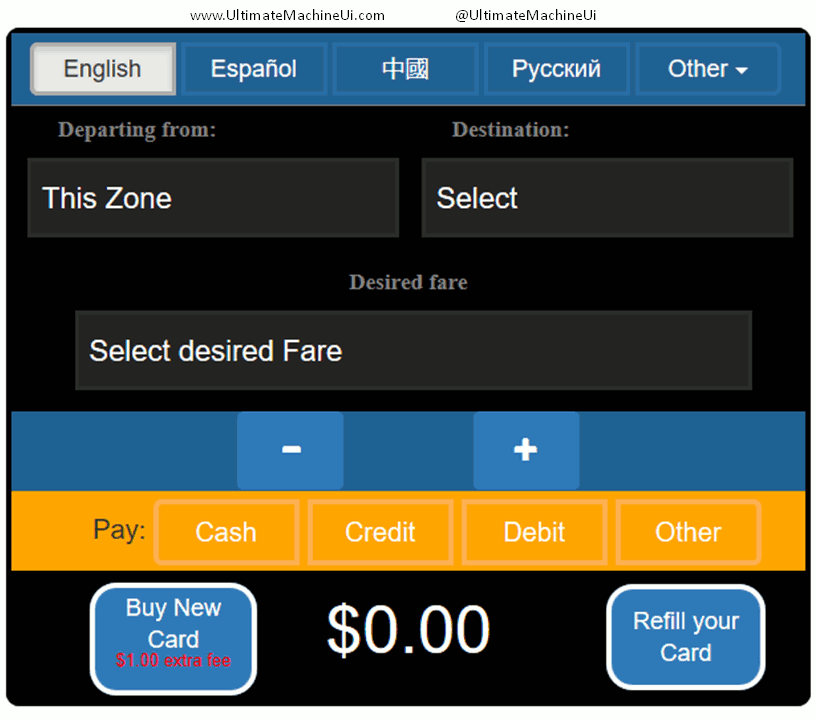Click the $0.00 total amount display

point(408,631)
